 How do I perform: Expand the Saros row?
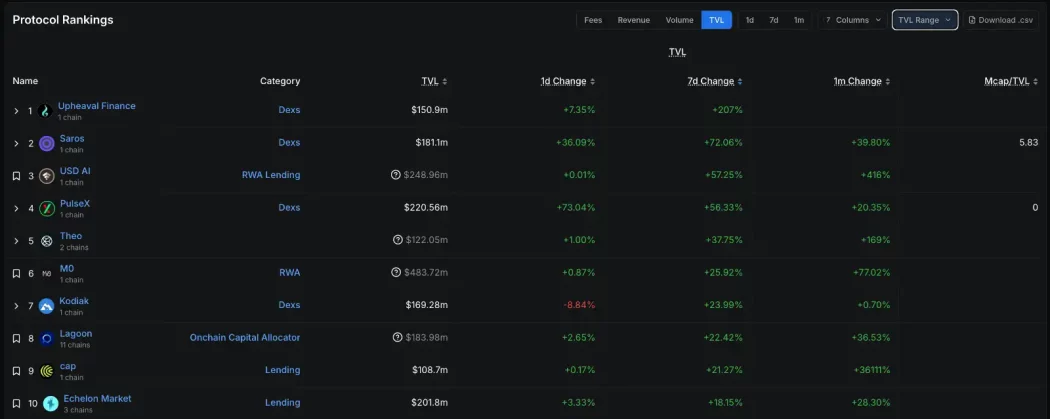pyautogui.click(x=16, y=143)
